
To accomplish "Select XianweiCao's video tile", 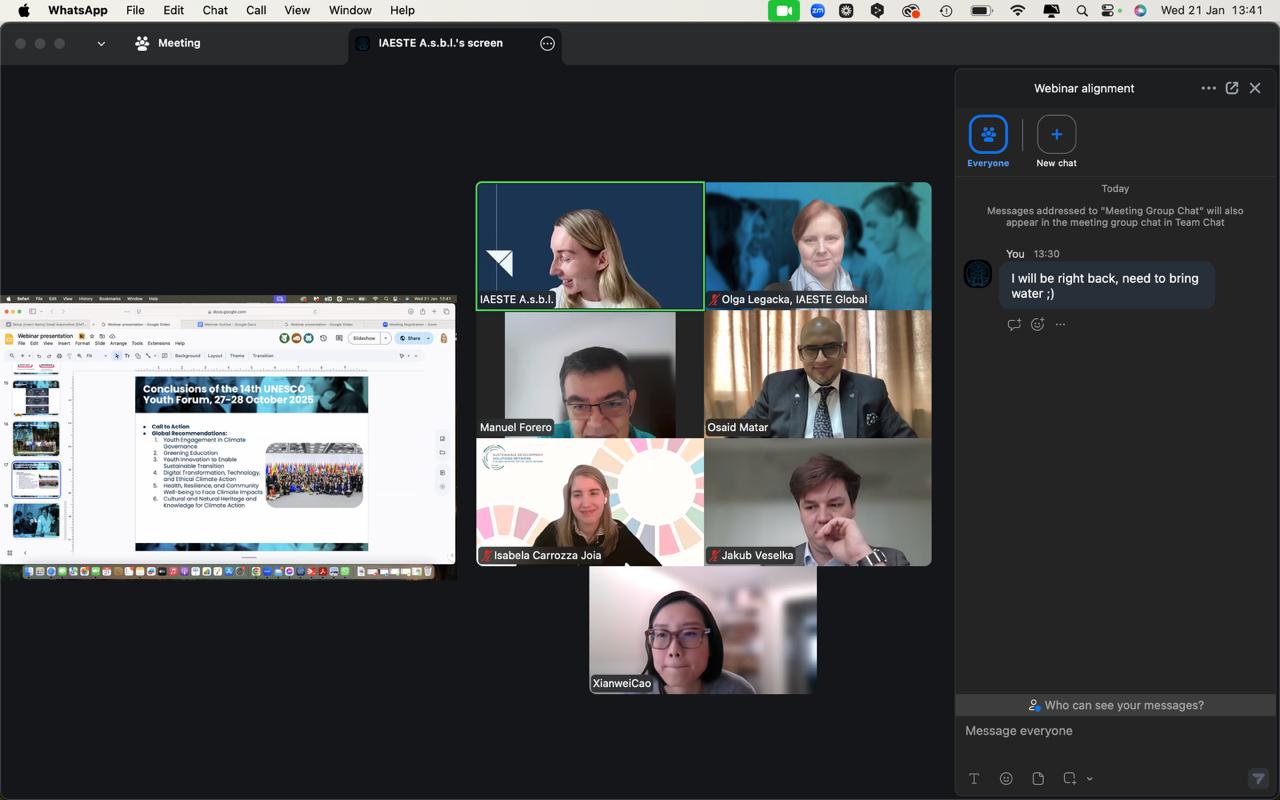I will tap(702, 630).
